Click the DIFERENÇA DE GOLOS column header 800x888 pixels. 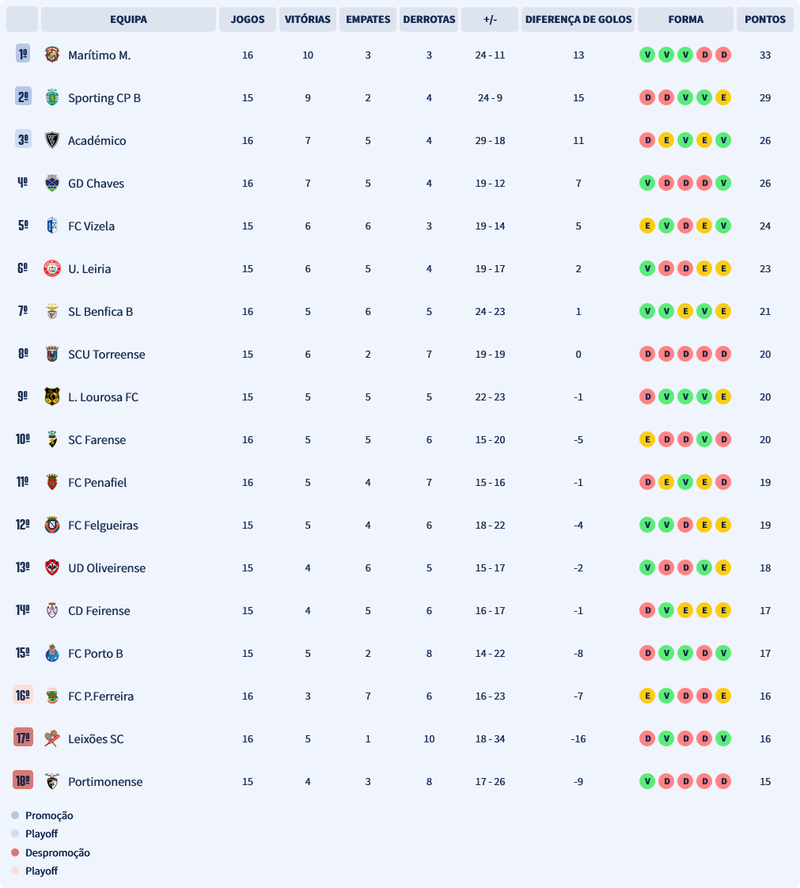click(x=578, y=20)
